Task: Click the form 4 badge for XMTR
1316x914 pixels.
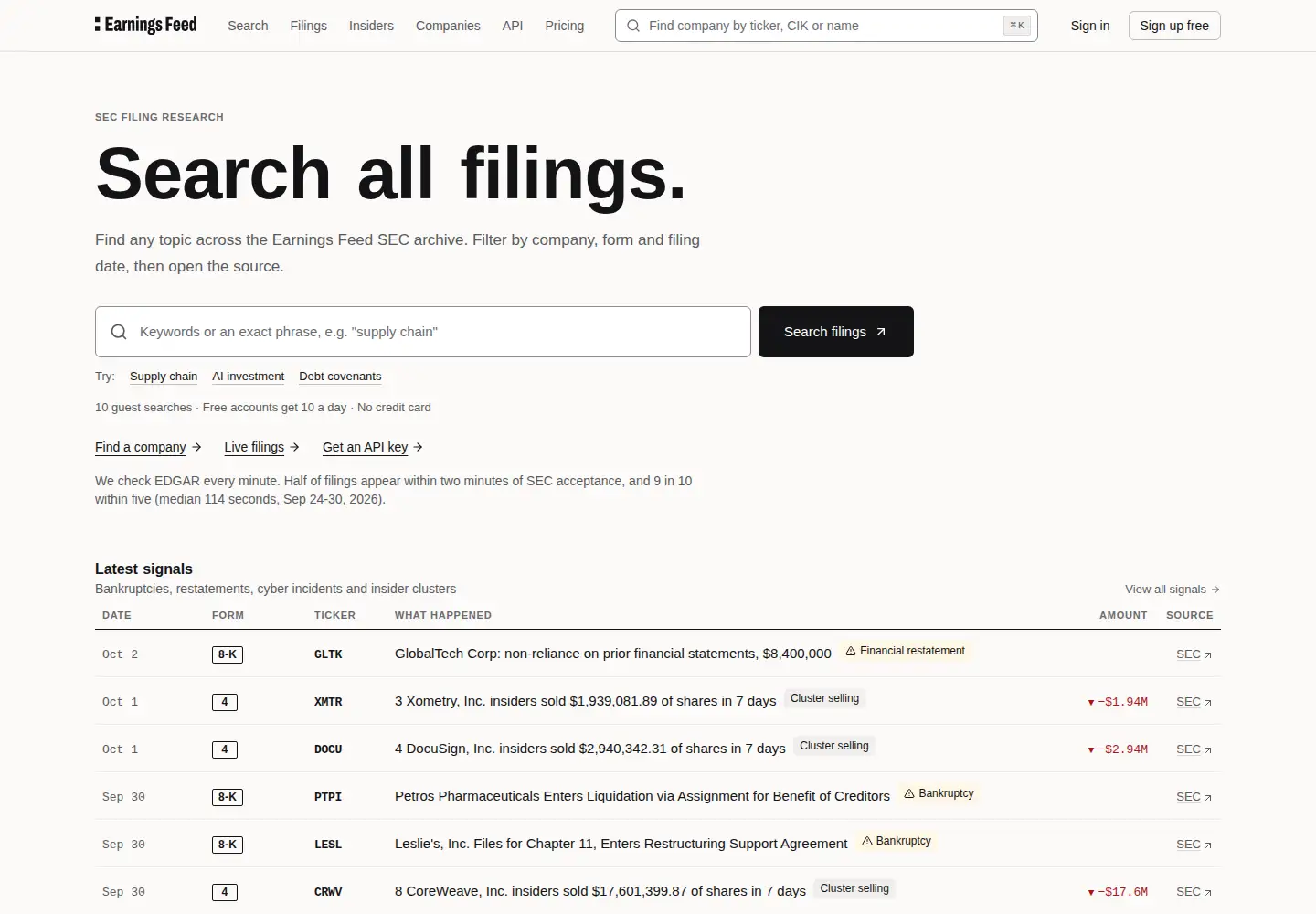Action: (x=225, y=702)
